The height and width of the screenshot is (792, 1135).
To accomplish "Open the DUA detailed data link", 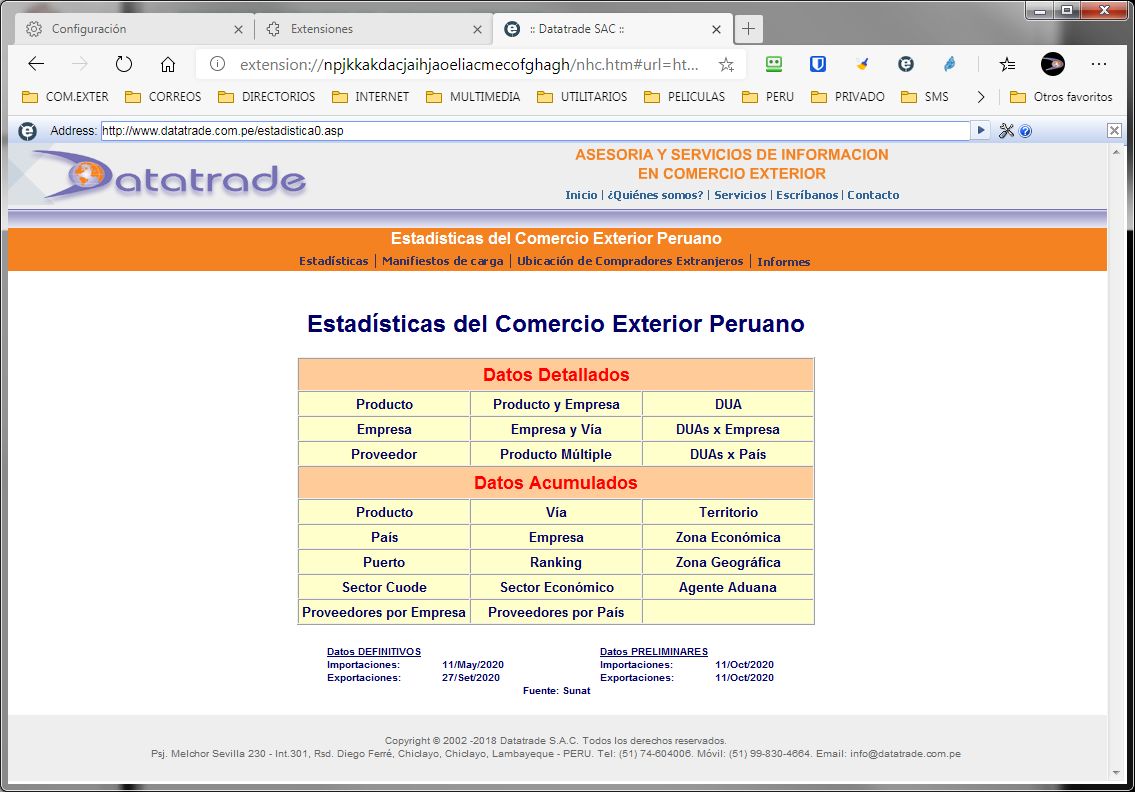I will 728,404.
